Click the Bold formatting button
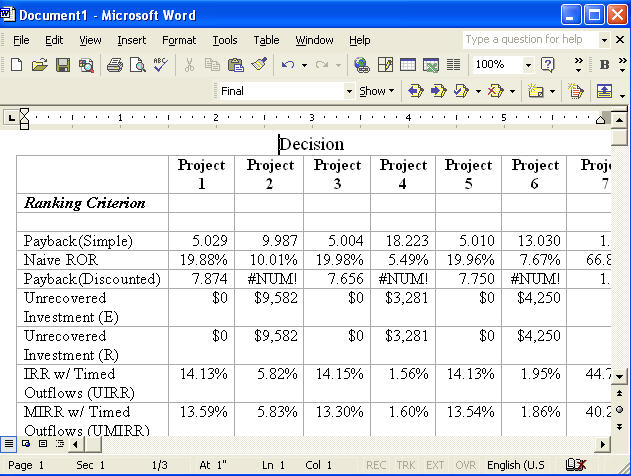The height and width of the screenshot is (476, 631). [x=605, y=65]
